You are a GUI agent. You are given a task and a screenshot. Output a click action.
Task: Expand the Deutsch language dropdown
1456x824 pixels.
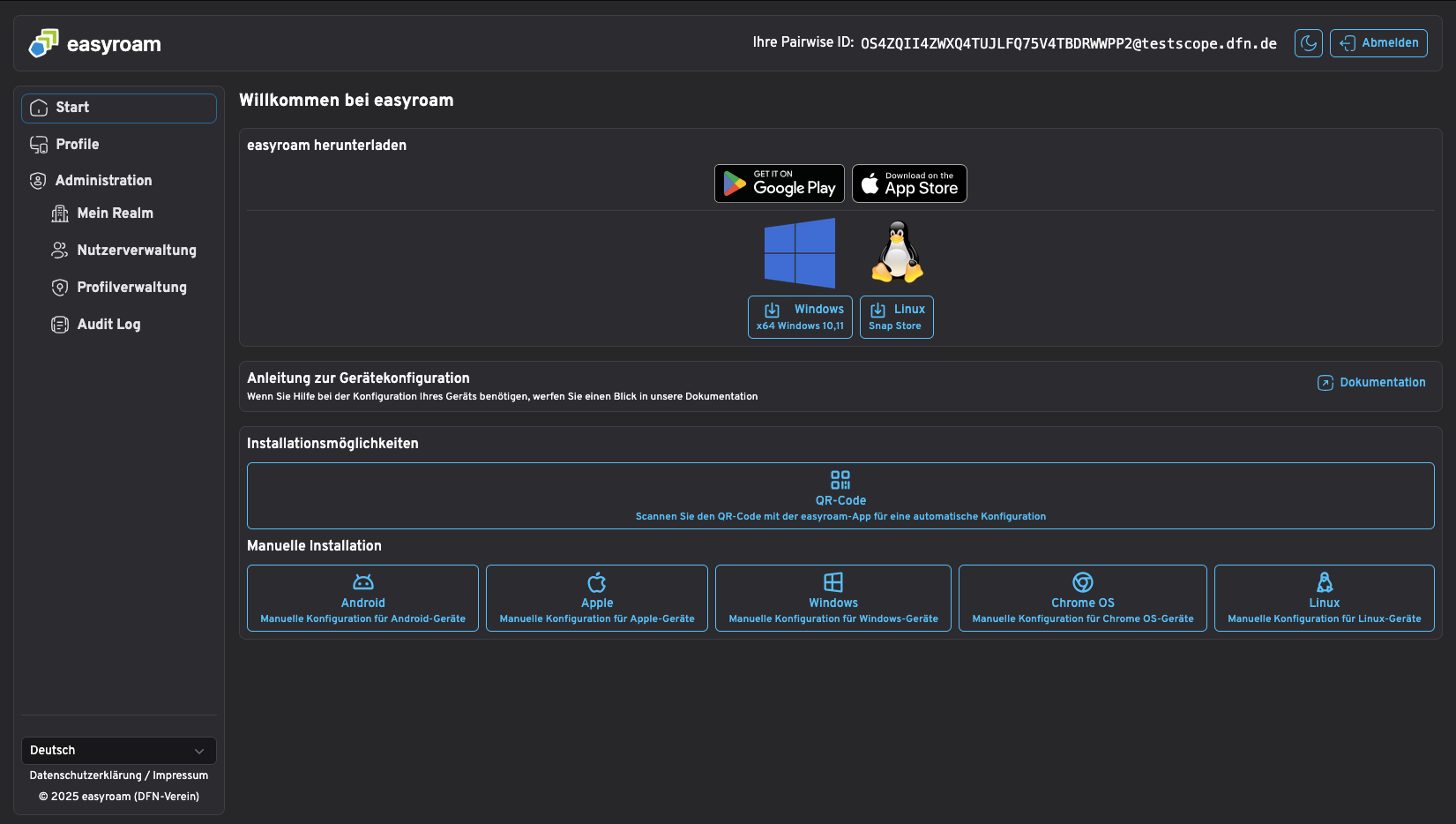pos(119,751)
